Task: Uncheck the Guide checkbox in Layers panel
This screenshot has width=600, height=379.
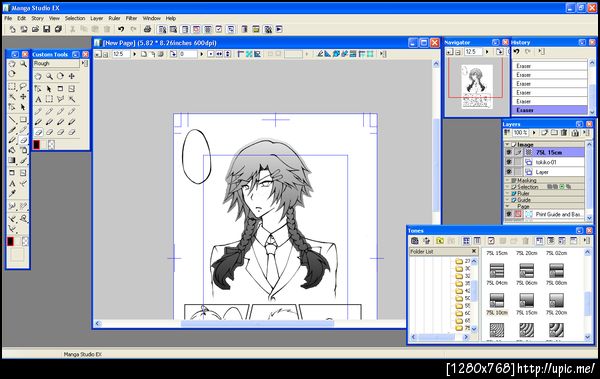Action: (x=514, y=200)
